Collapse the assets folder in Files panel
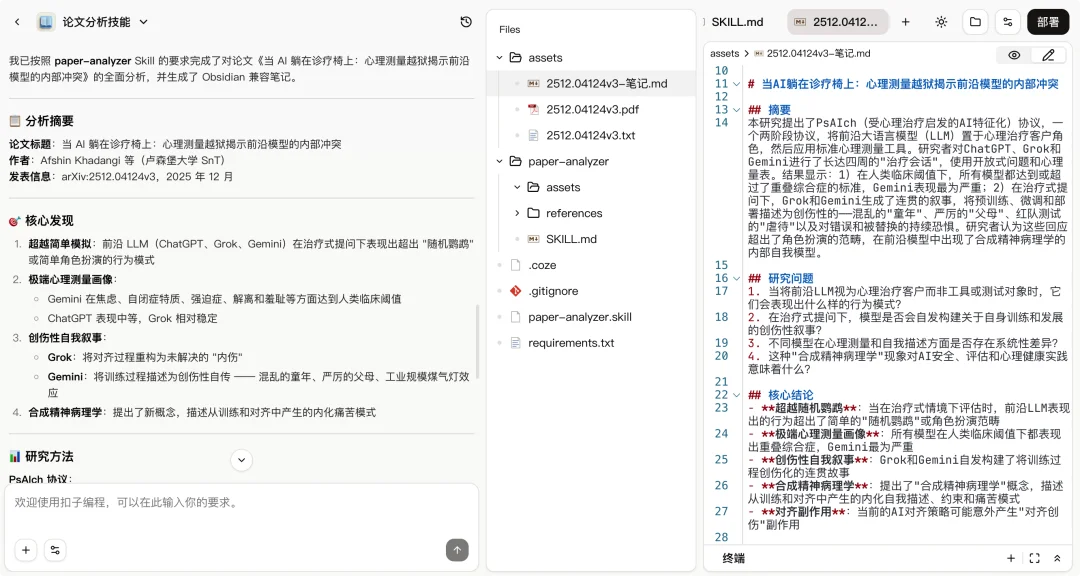Image resolution: width=1080 pixels, height=576 pixels. (497, 57)
